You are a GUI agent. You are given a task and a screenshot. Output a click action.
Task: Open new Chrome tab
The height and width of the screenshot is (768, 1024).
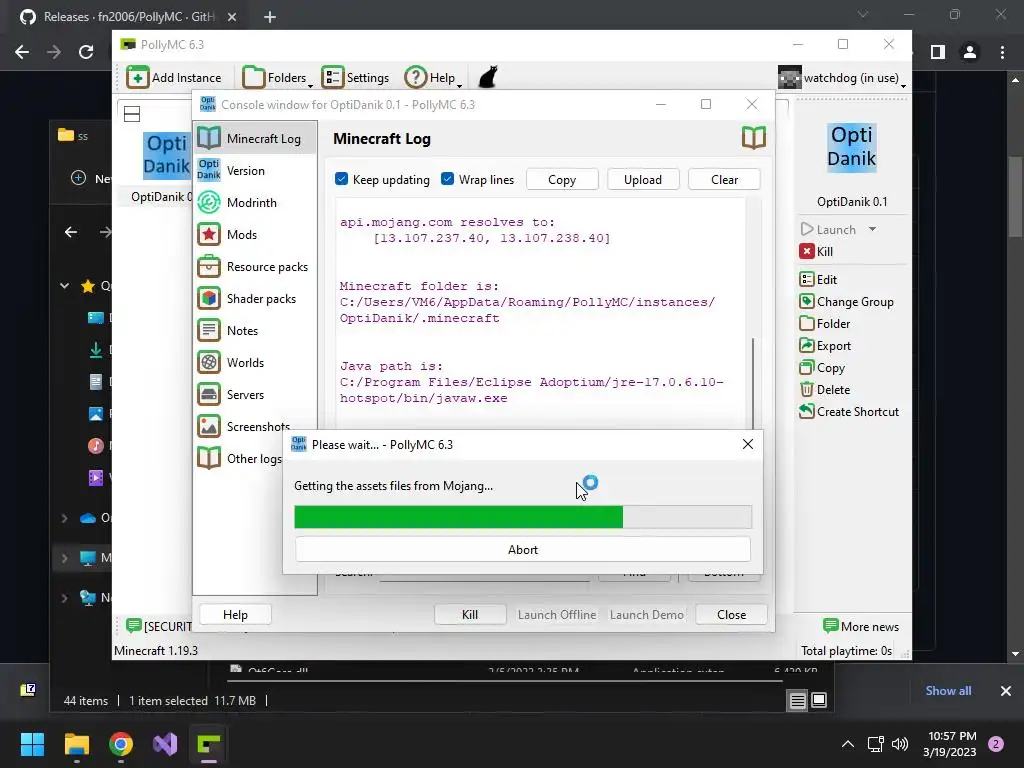click(x=270, y=17)
